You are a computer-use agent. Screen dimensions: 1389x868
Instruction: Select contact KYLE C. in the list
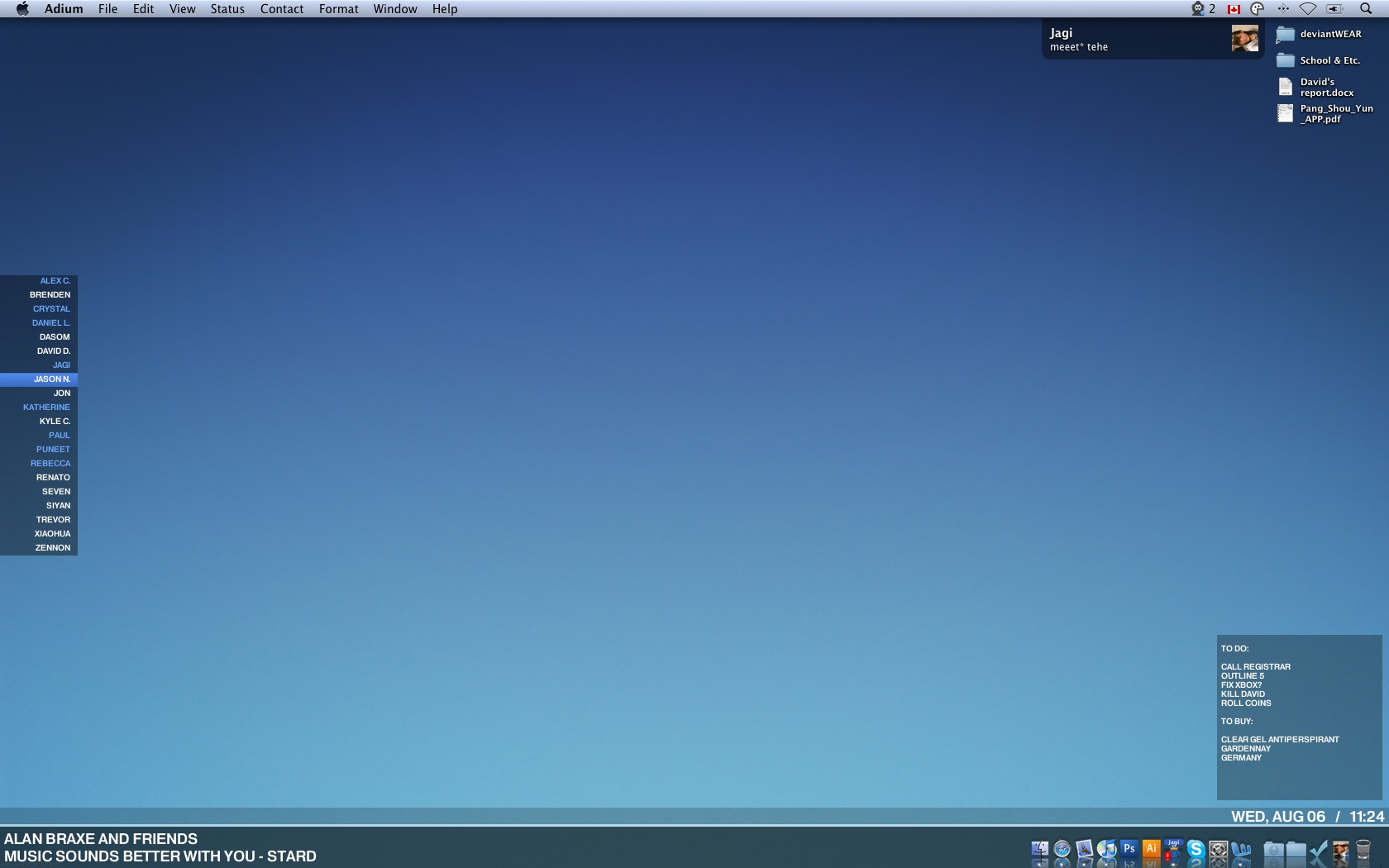(x=39, y=422)
